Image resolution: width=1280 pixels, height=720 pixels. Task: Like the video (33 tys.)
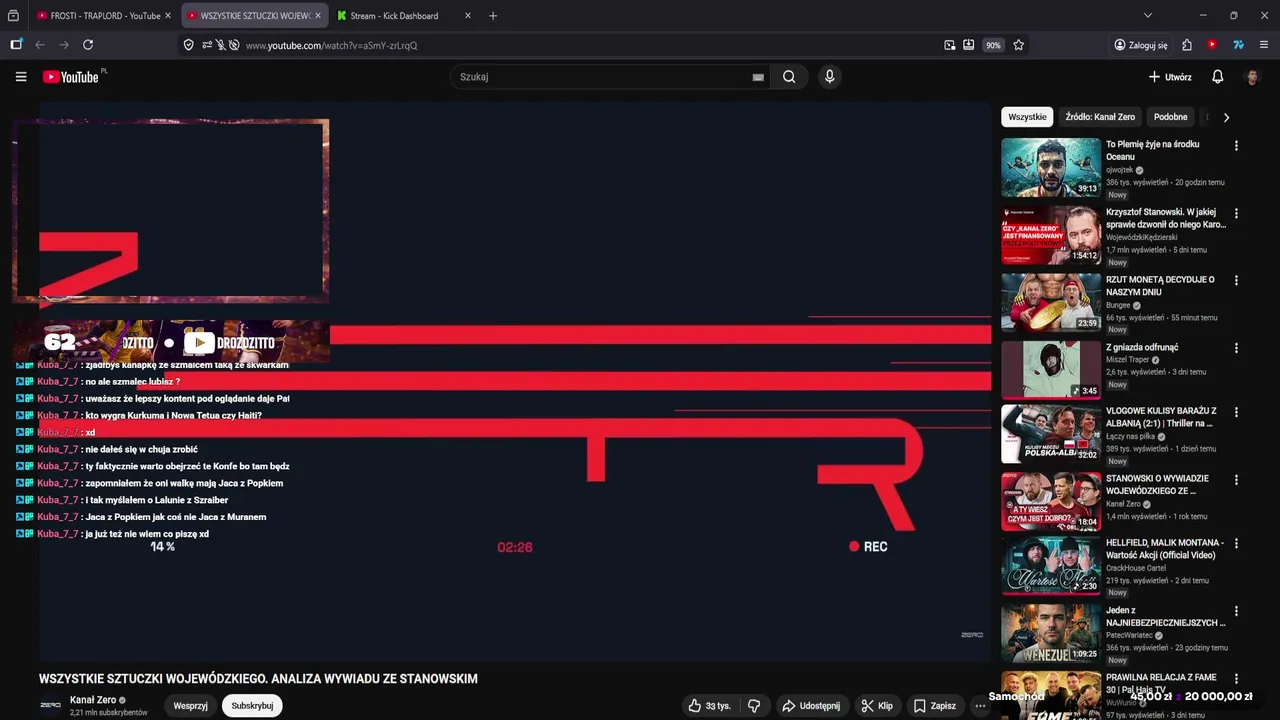point(709,706)
